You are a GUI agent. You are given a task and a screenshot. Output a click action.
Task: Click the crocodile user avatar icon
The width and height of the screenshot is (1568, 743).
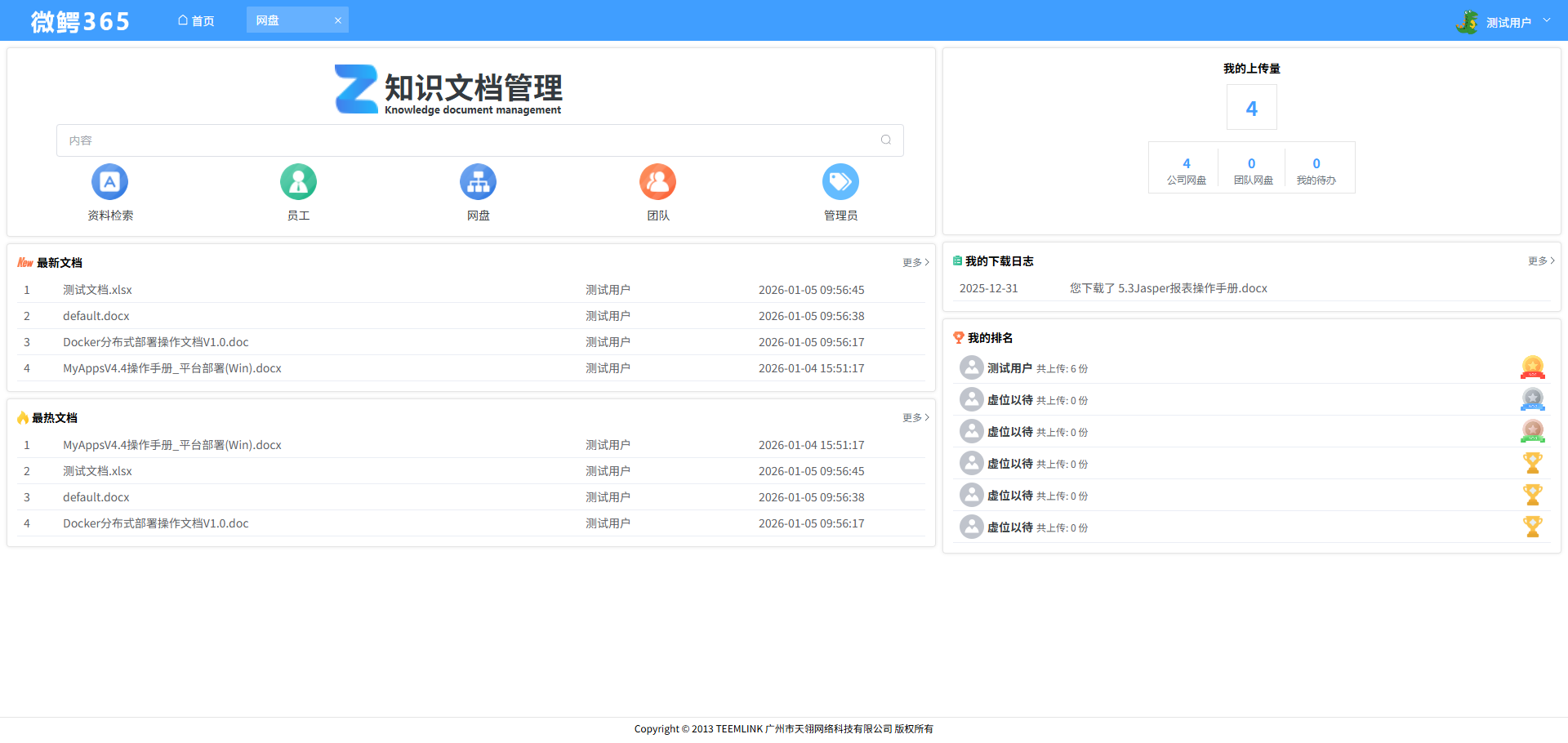click(x=1468, y=22)
